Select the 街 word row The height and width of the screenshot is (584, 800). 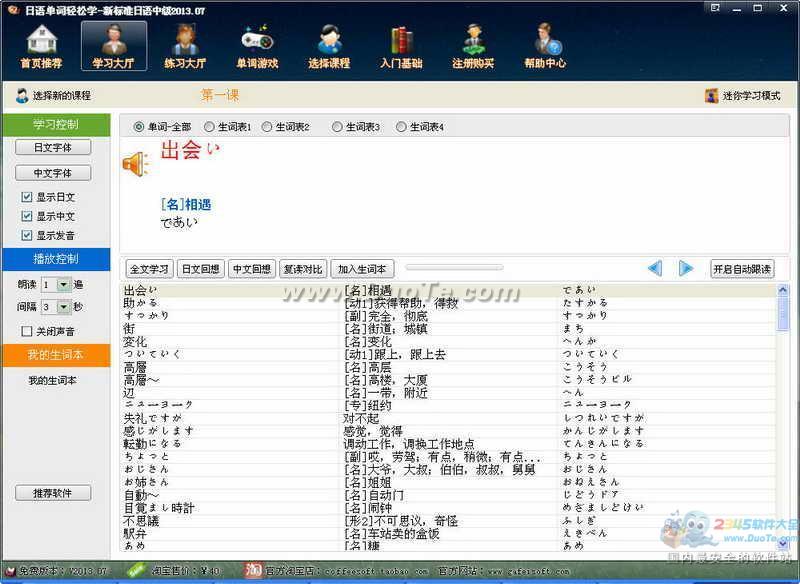449,328
